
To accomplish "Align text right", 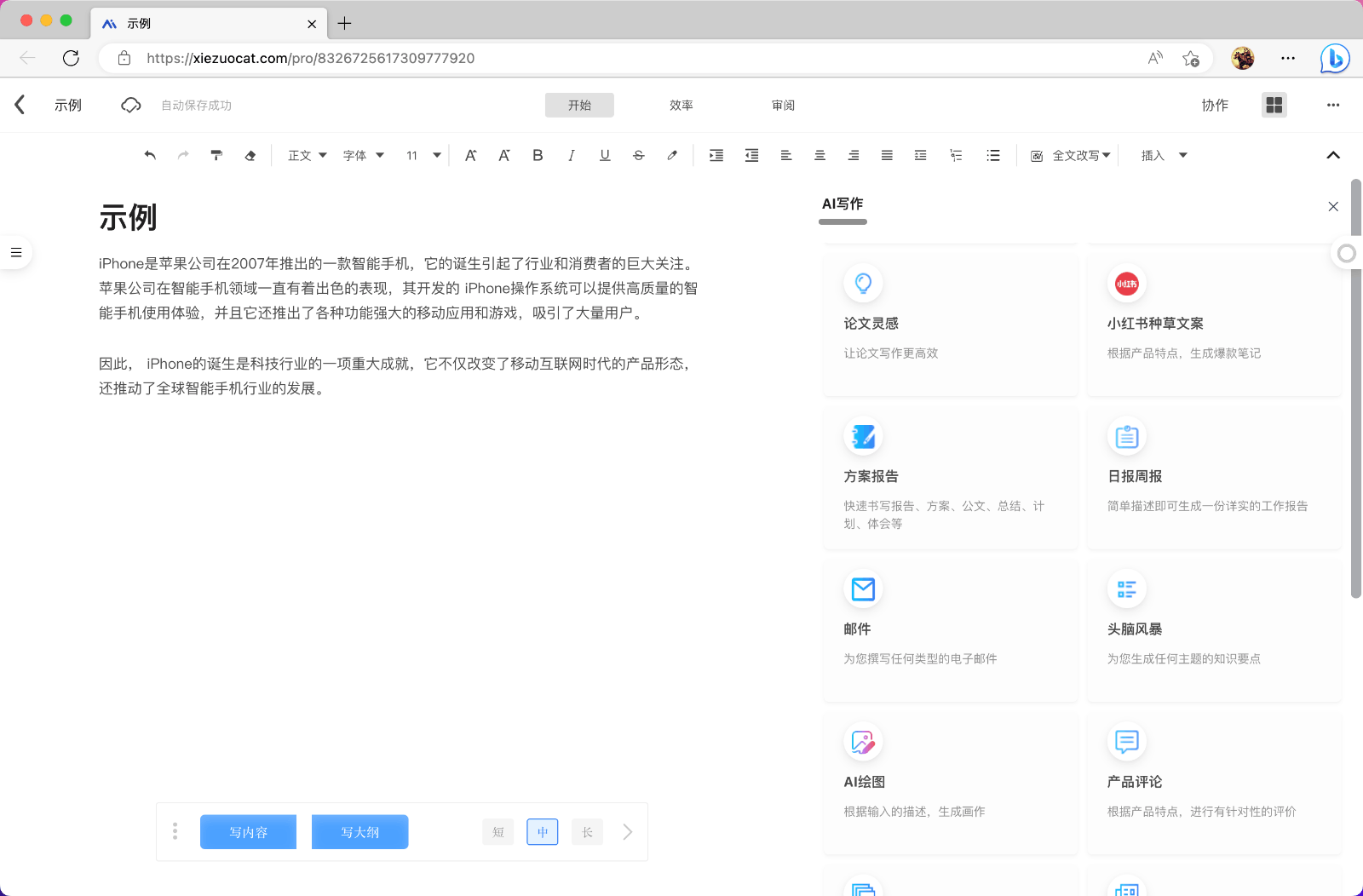I will (x=853, y=155).
